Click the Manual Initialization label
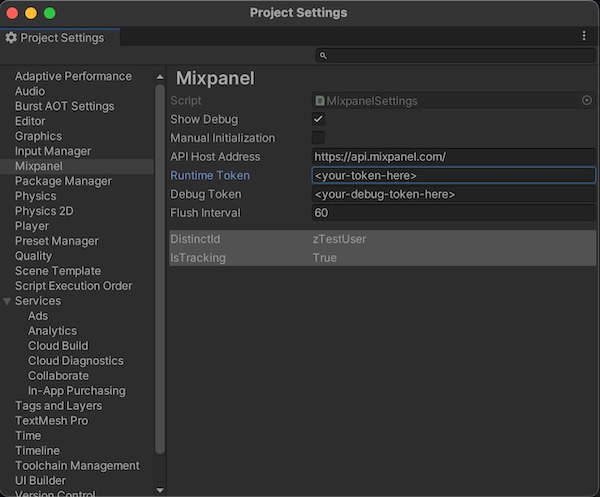600x497 pixels. point(222,138)
